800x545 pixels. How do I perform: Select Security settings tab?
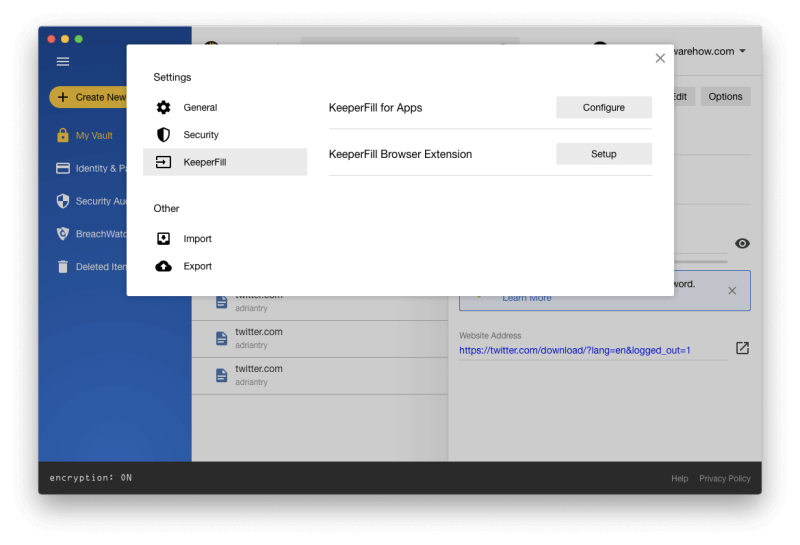click(225, 135)
